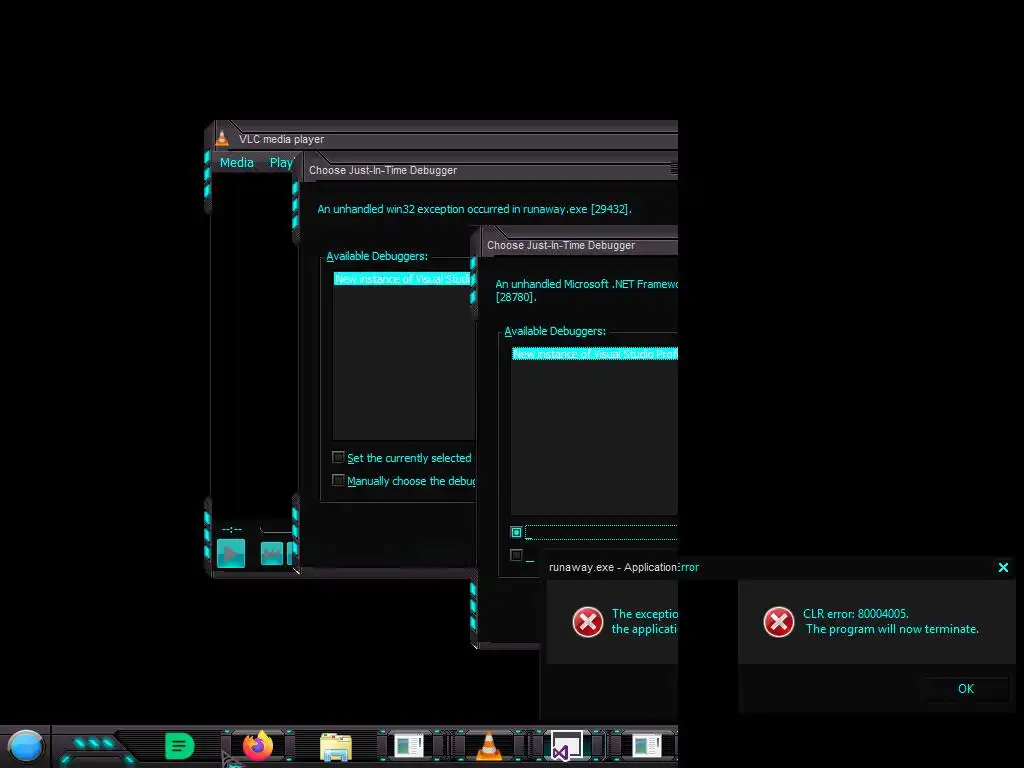Select 'New instance of Visual Studio' in win32 dialog
The height and width of the screenshot is (768, 1024).
[403, 279]
